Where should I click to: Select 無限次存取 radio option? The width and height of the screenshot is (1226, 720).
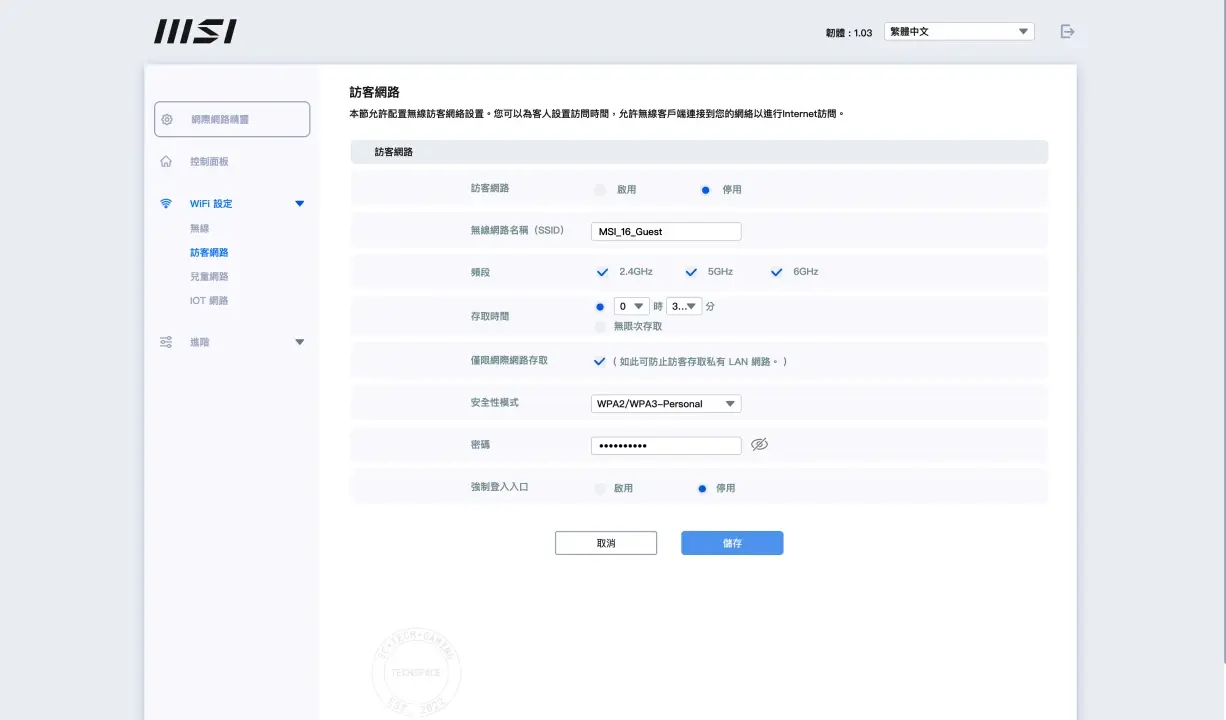[x=600, y=326]
